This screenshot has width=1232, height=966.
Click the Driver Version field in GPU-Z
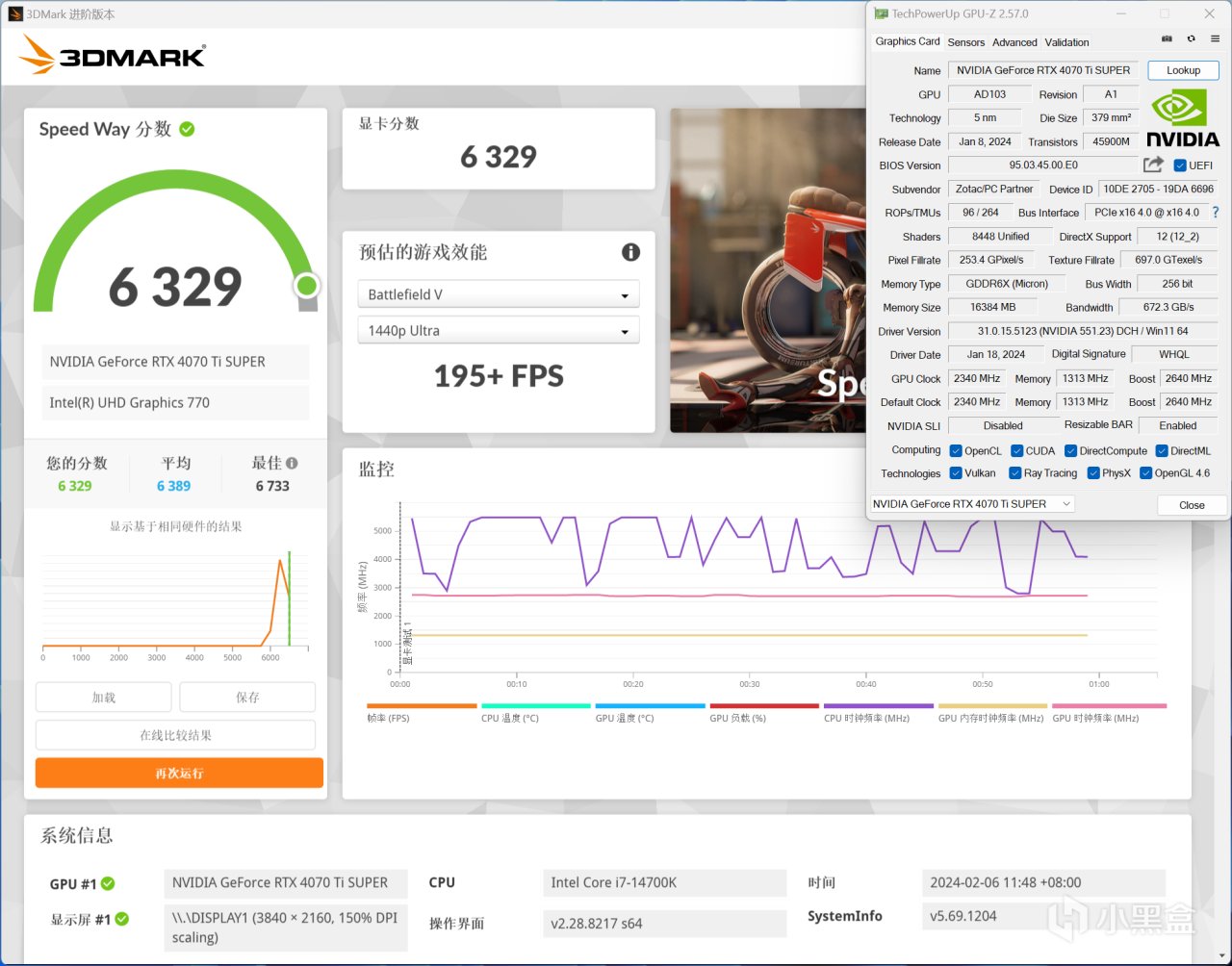(x=1083, y=331)
